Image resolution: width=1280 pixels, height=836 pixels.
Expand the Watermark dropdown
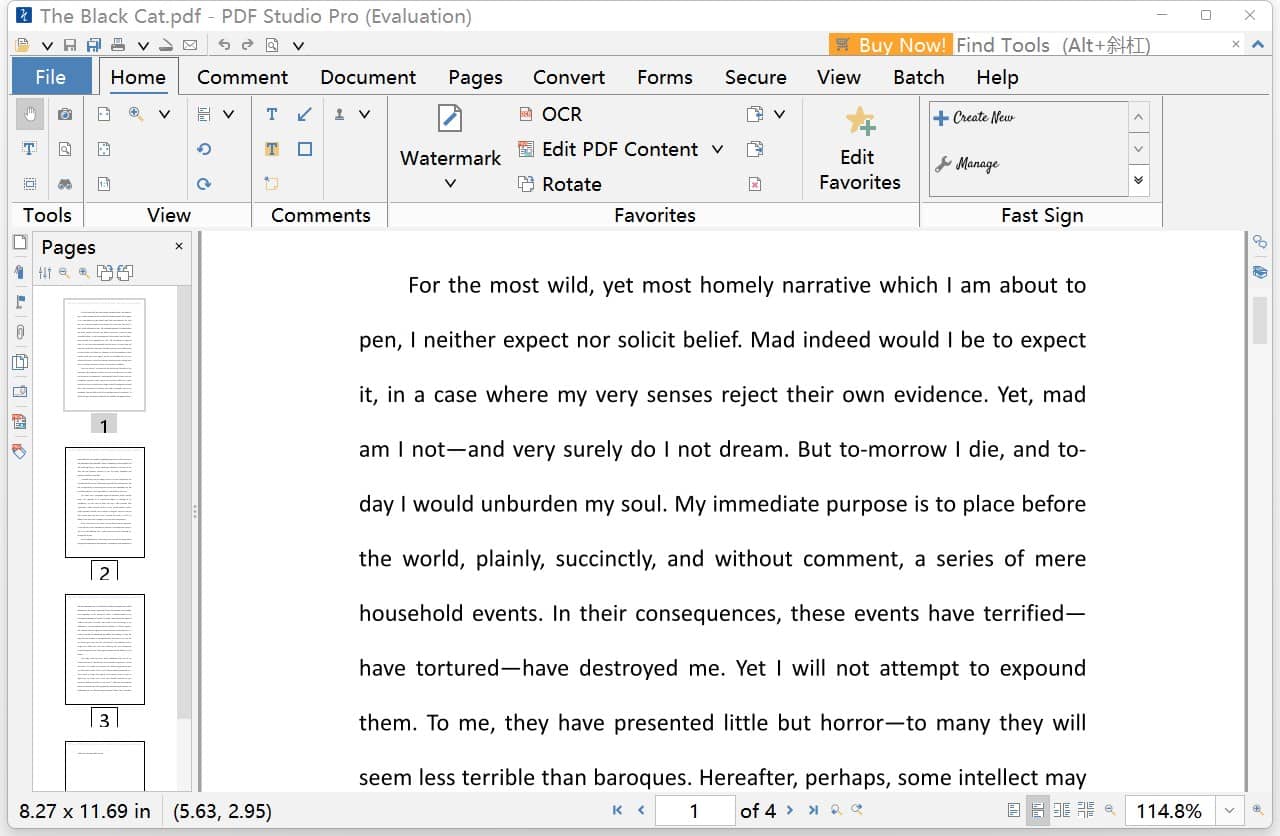point(450,183)
